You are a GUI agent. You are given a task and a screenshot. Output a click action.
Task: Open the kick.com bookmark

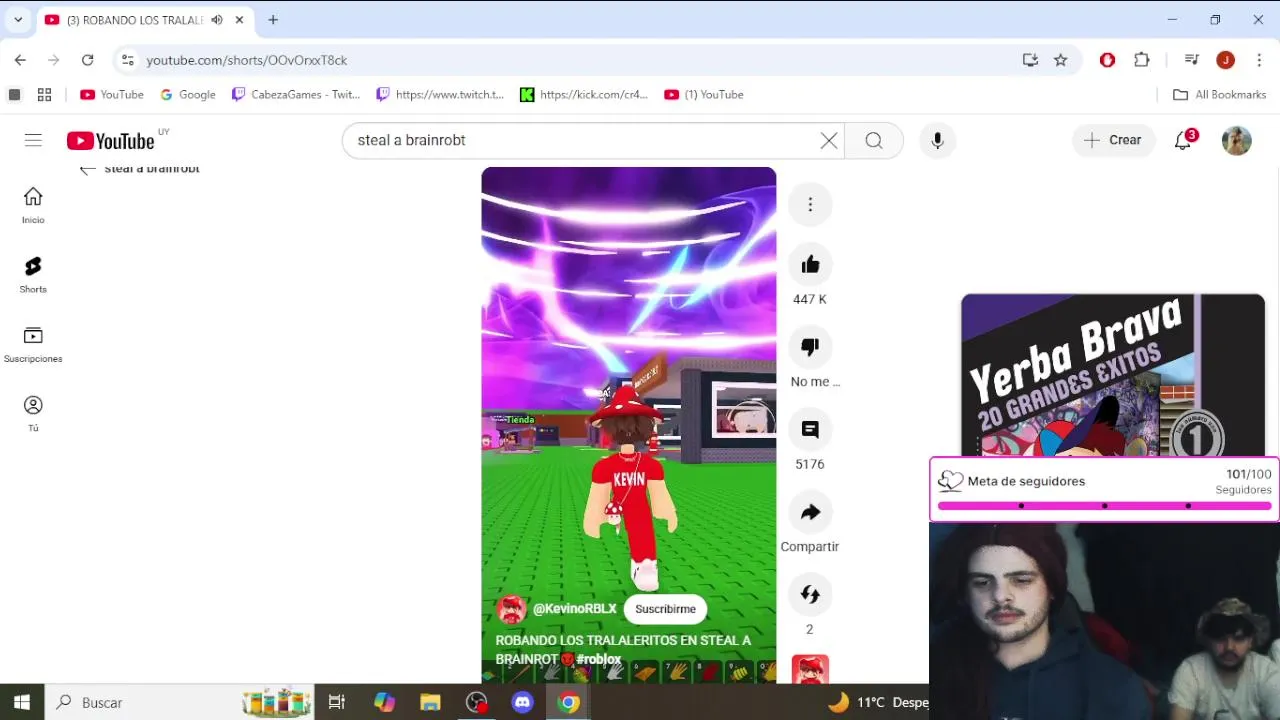584,95
